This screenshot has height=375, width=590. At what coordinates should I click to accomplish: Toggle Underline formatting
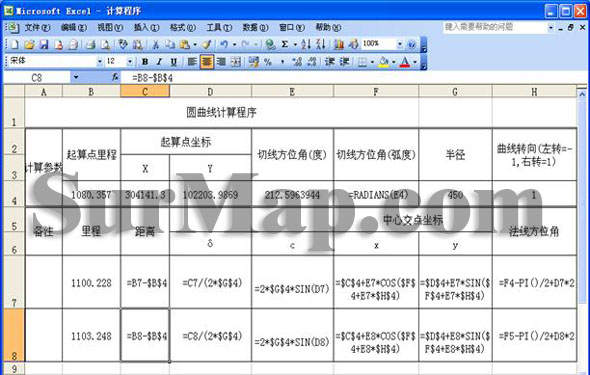point(173,62)
